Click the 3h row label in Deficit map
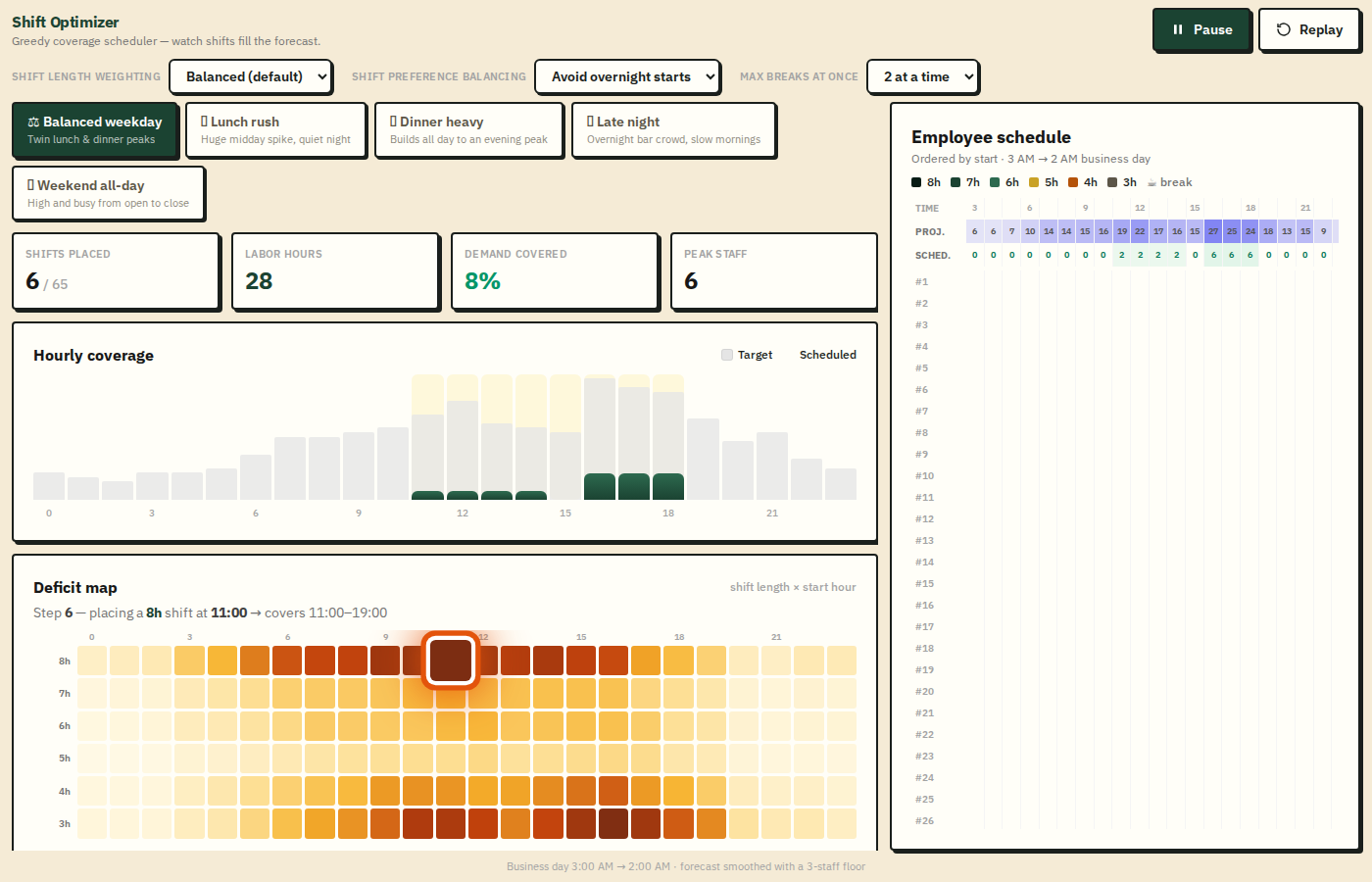This screenshot has height=882, width=1372. (65, 823)
